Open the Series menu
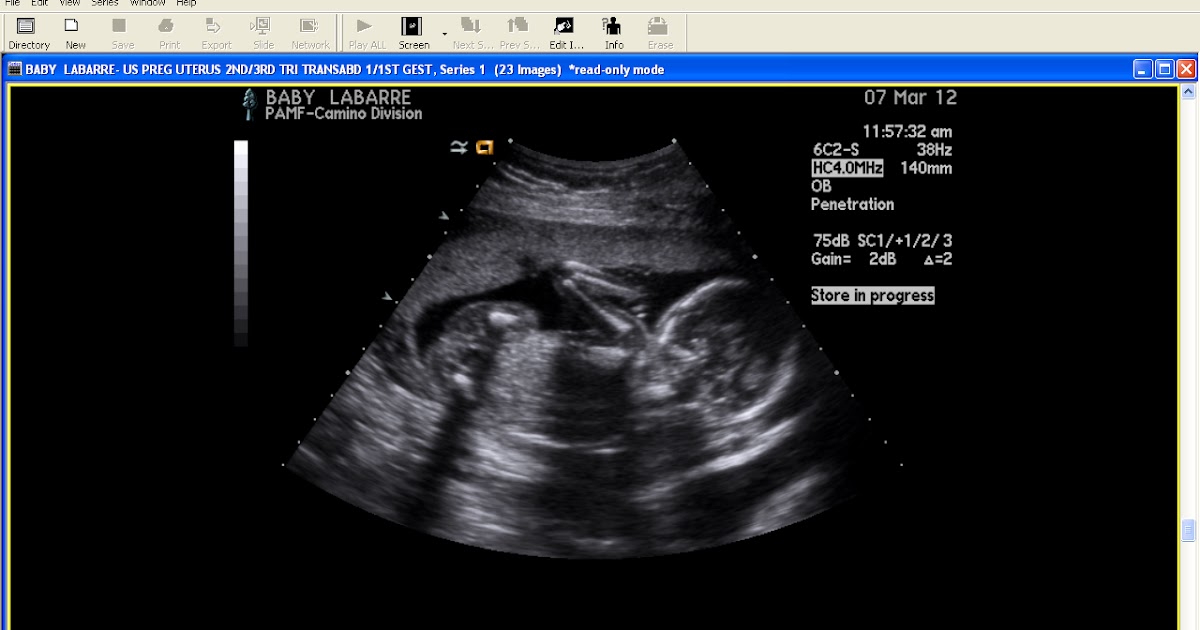 click(104, 3)
